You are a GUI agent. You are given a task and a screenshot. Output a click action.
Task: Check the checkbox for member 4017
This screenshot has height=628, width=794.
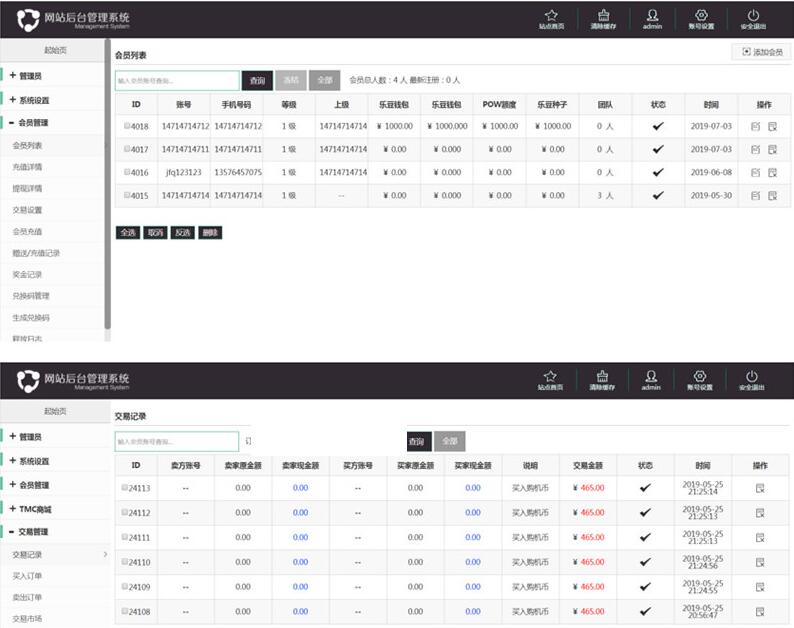point(127,149)
